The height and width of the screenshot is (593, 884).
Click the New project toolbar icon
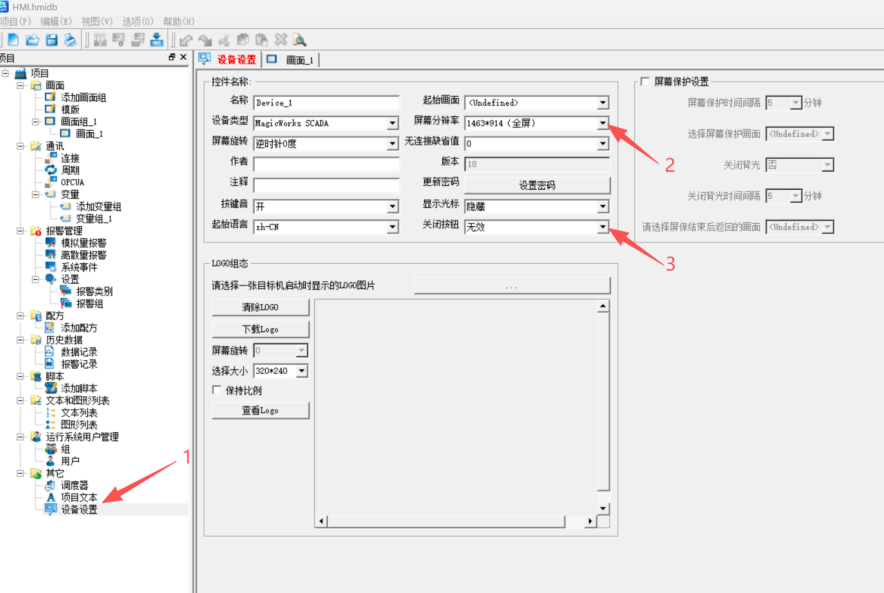click(x=13, y=39)
